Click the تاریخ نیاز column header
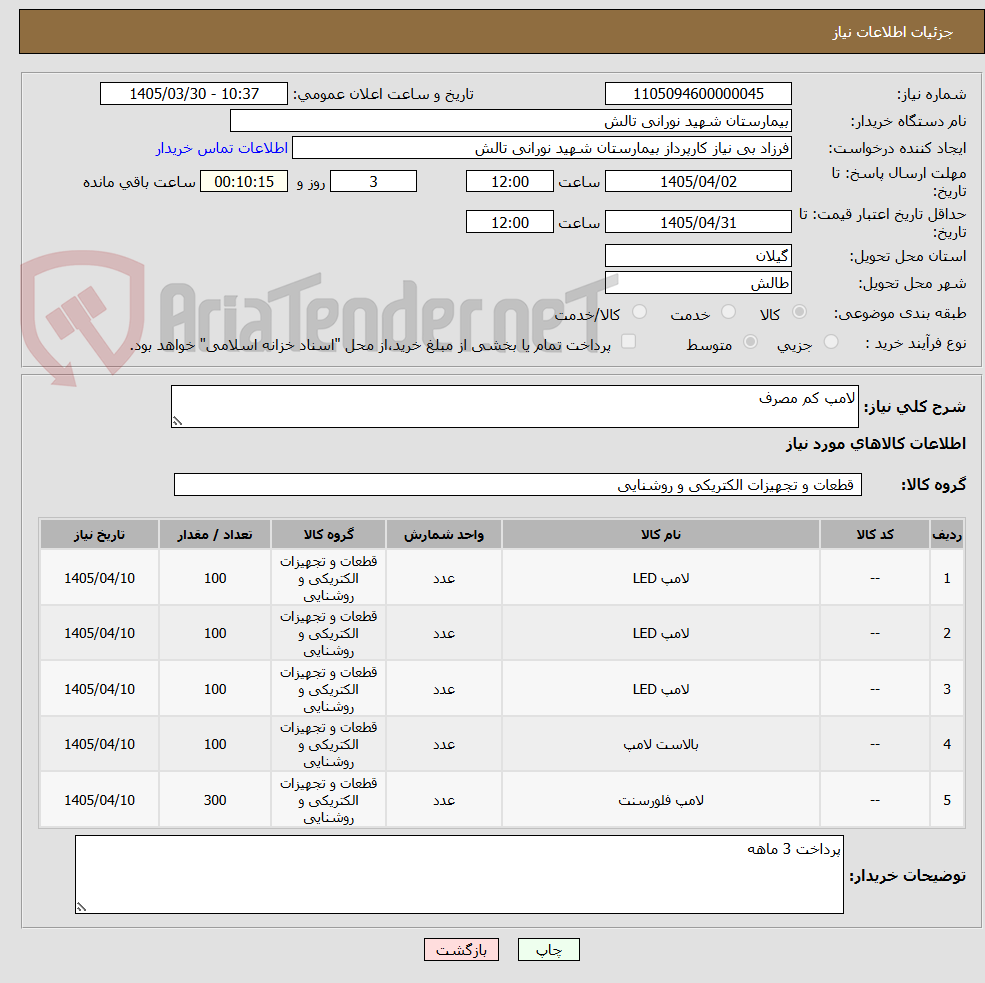The height and width of the screenshot is (983, 985). pyautogui.click(x=99, y=535)
